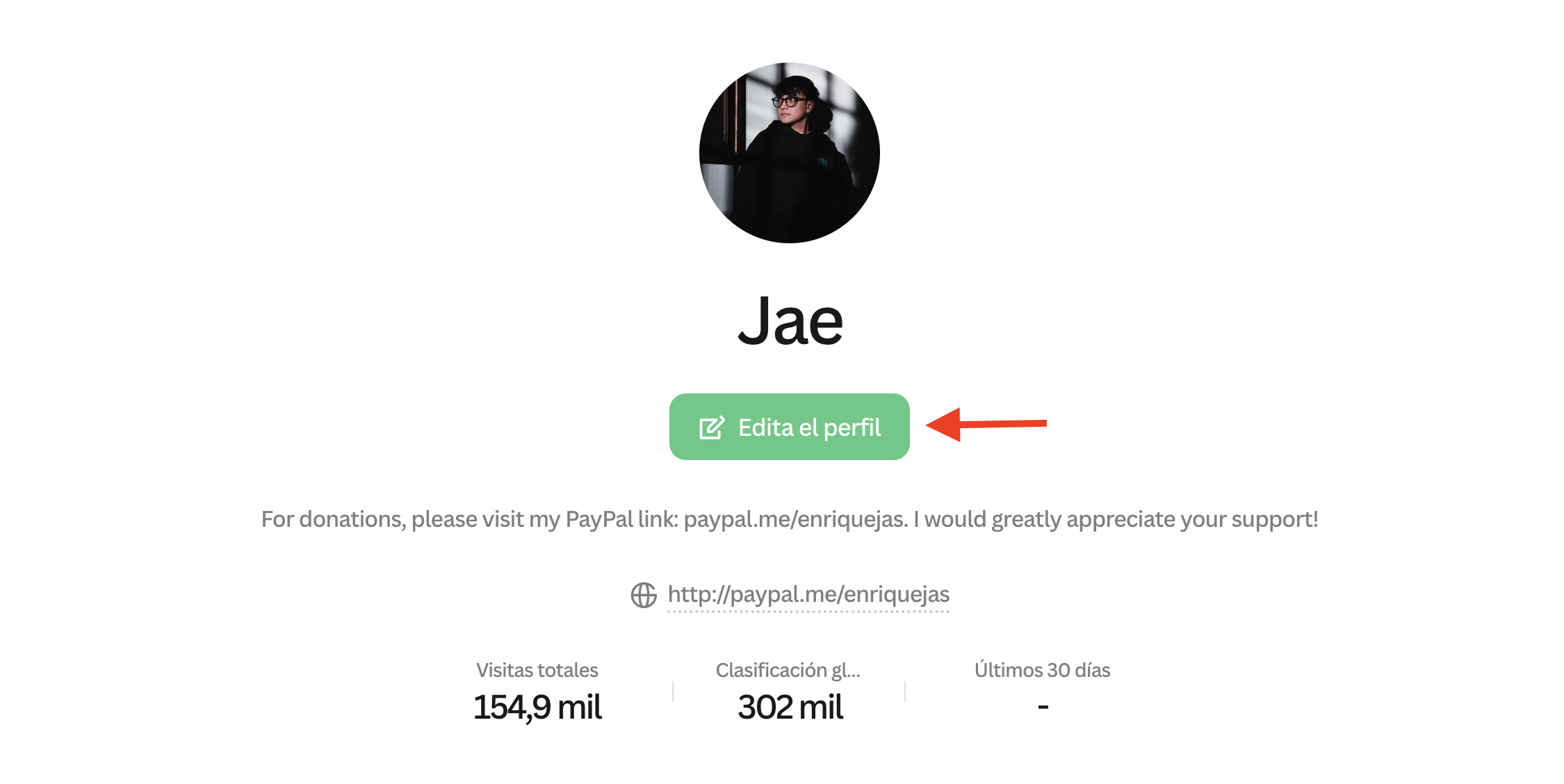Click the "302 mil" ranking value
This screenshot has height=784, width=1564.
[790, 708]
